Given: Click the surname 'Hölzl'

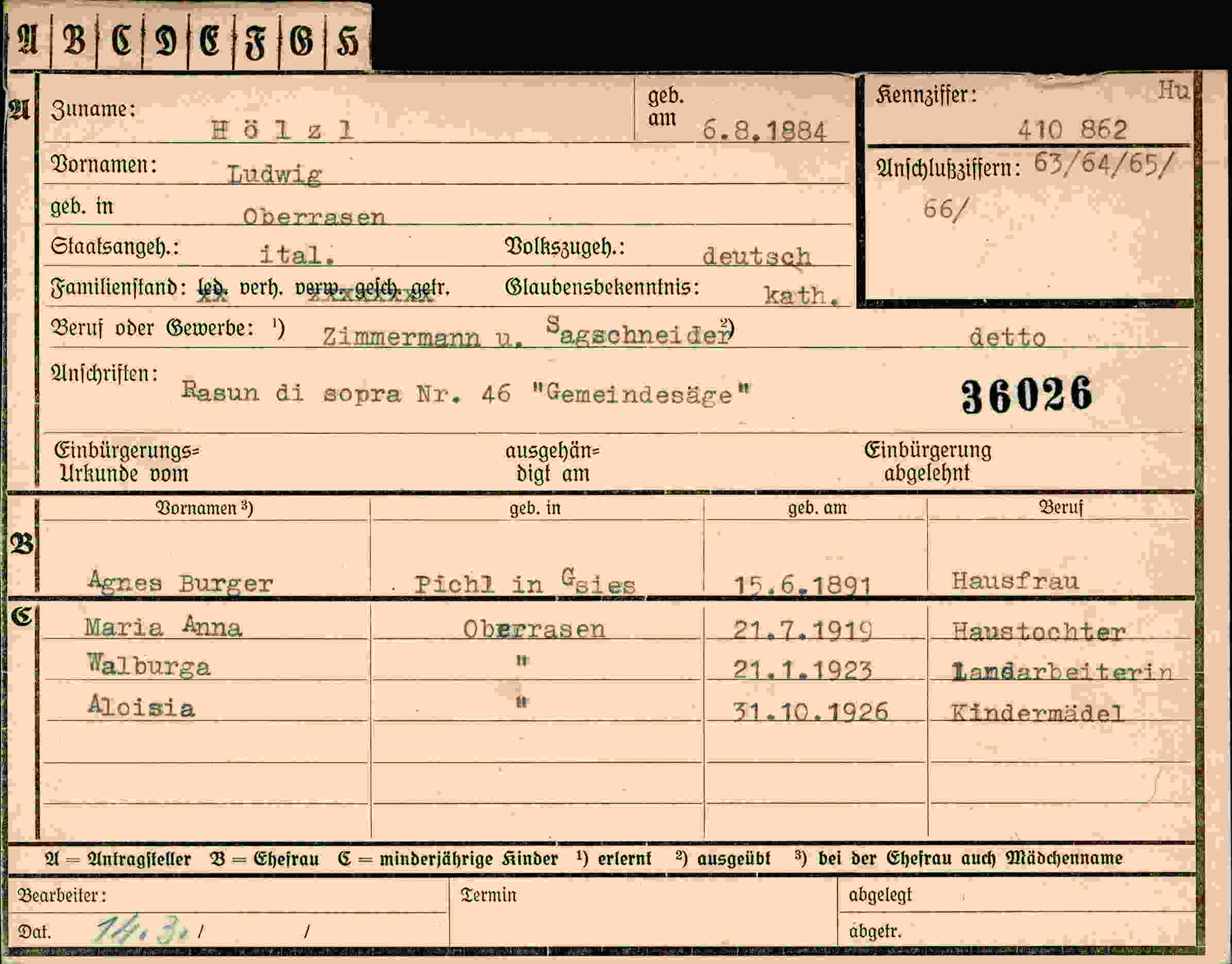Looking at the screenshot, I should pos(283,130).
